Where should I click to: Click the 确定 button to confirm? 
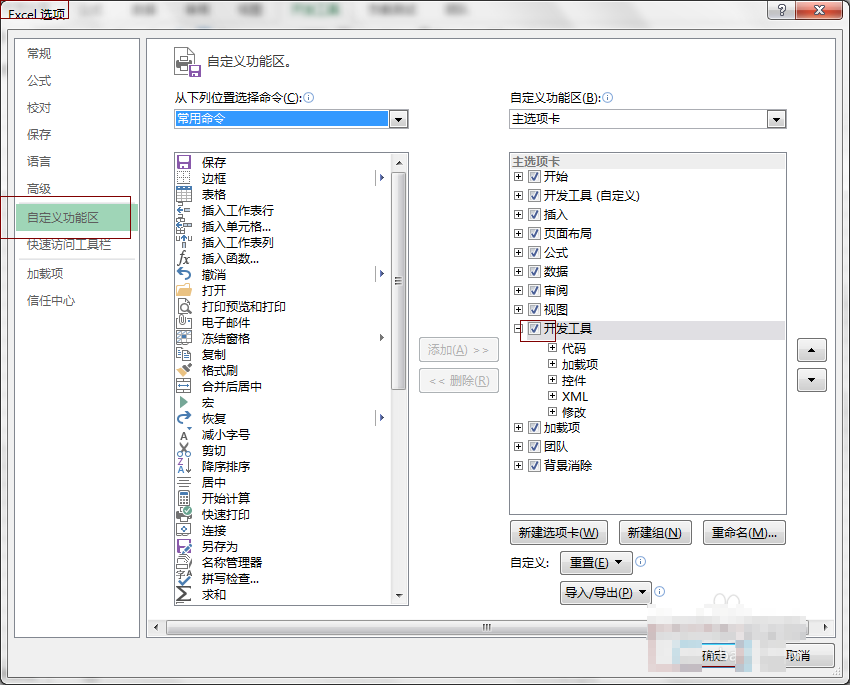718,656
